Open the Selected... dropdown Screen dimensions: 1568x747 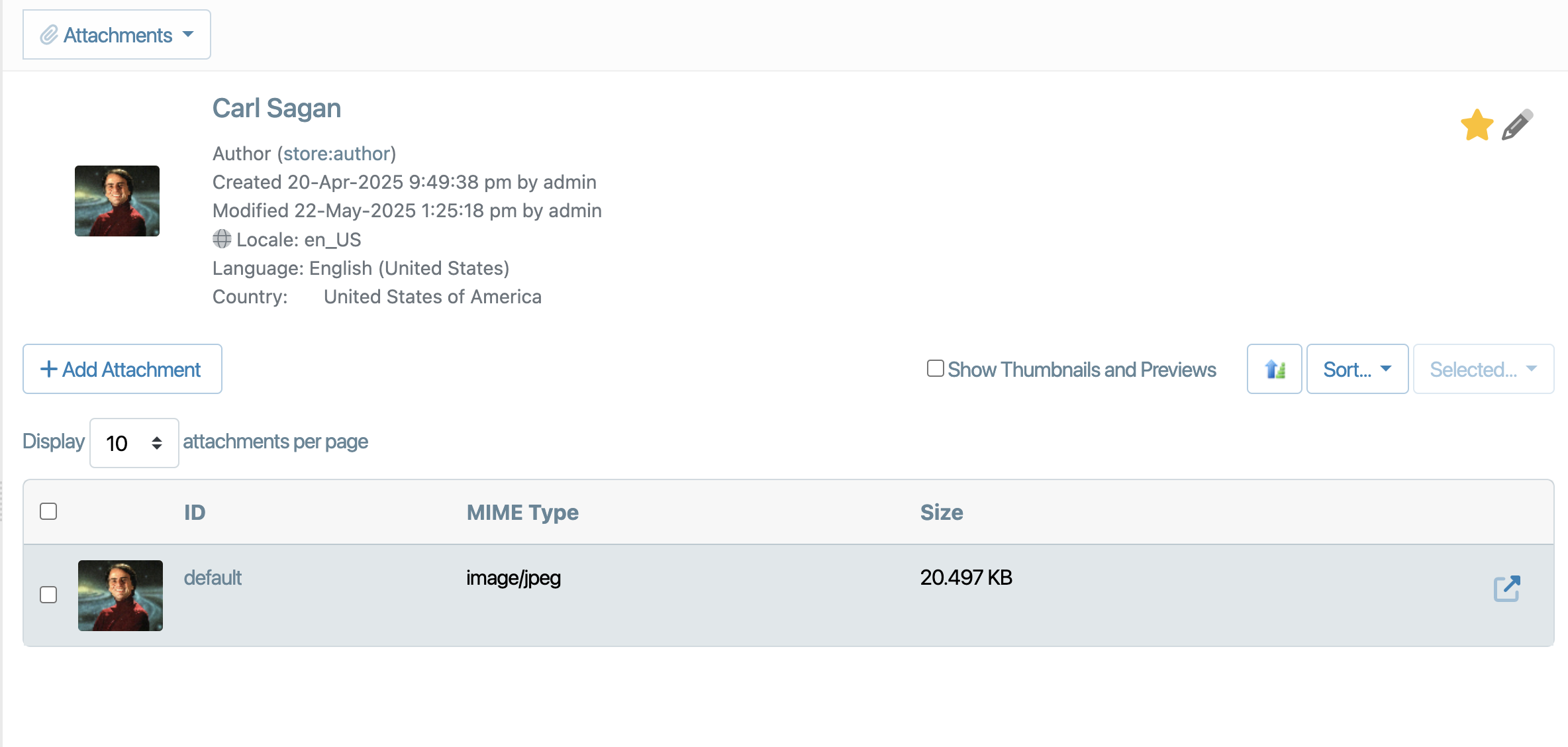[1483, 369]
